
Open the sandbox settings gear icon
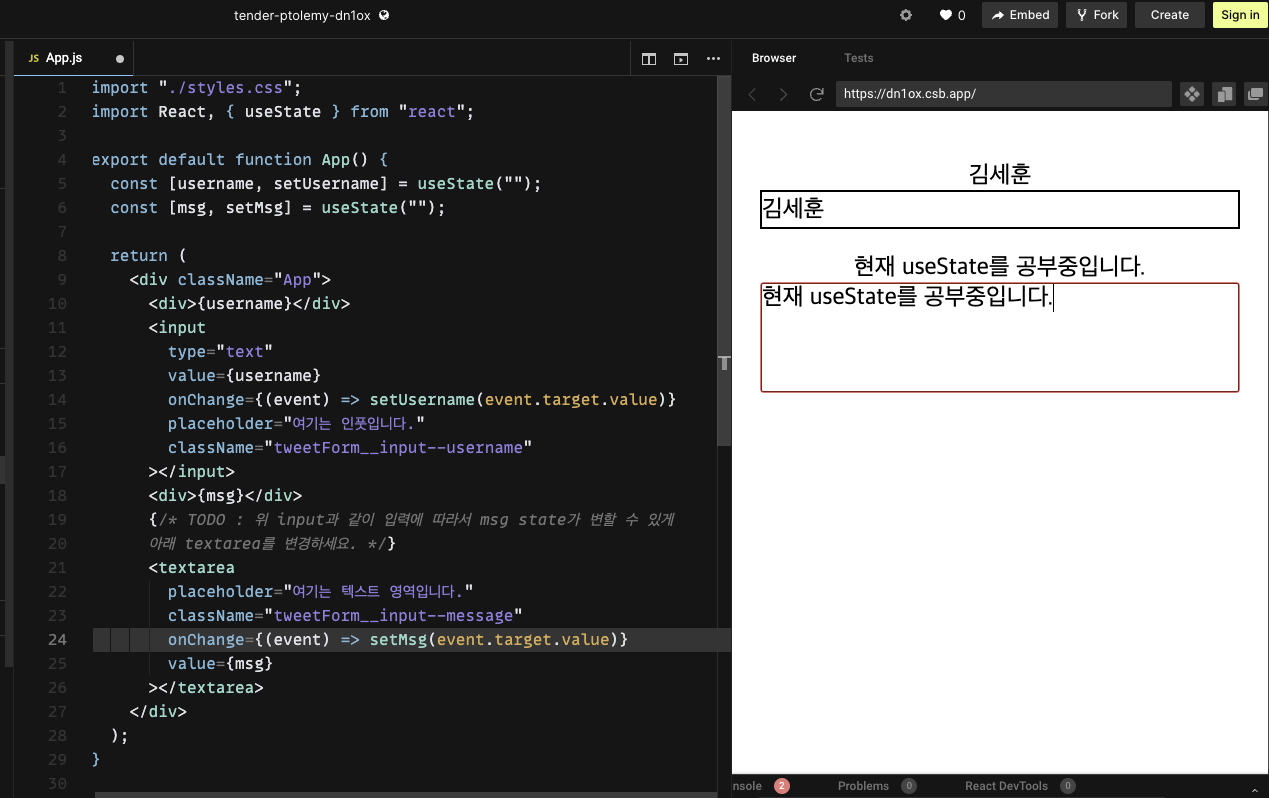(x=906, y=15)
